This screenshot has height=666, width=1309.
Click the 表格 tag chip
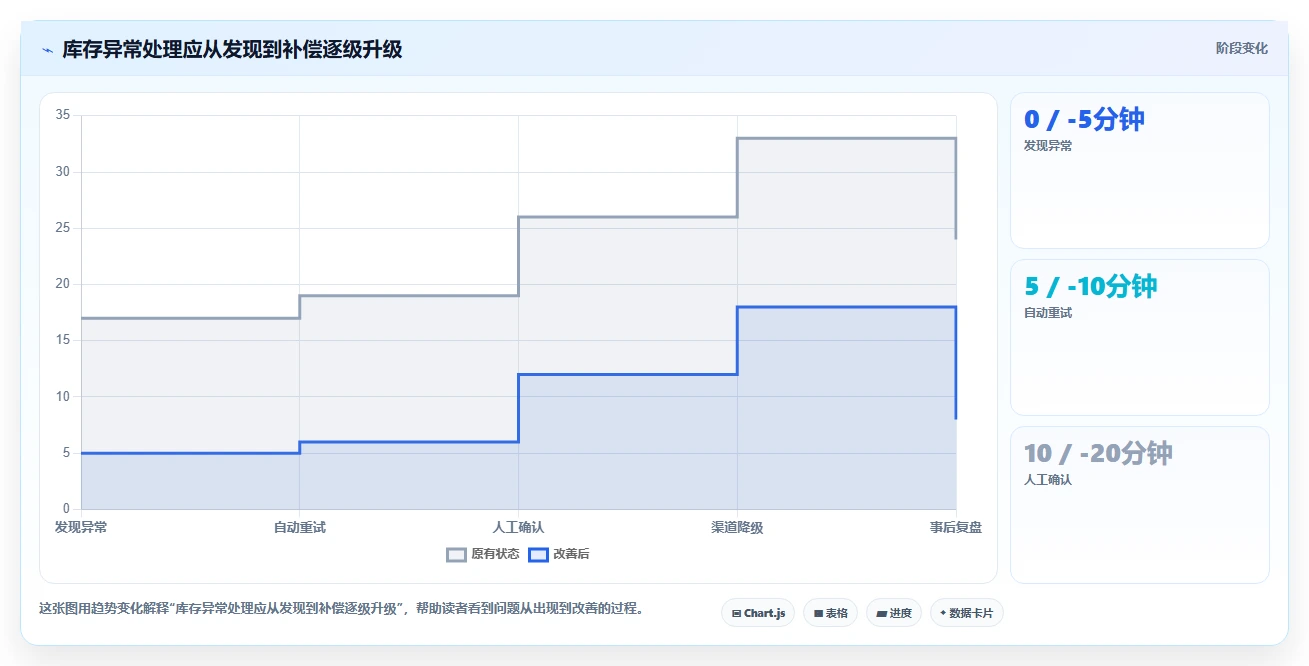coord(830,613)
